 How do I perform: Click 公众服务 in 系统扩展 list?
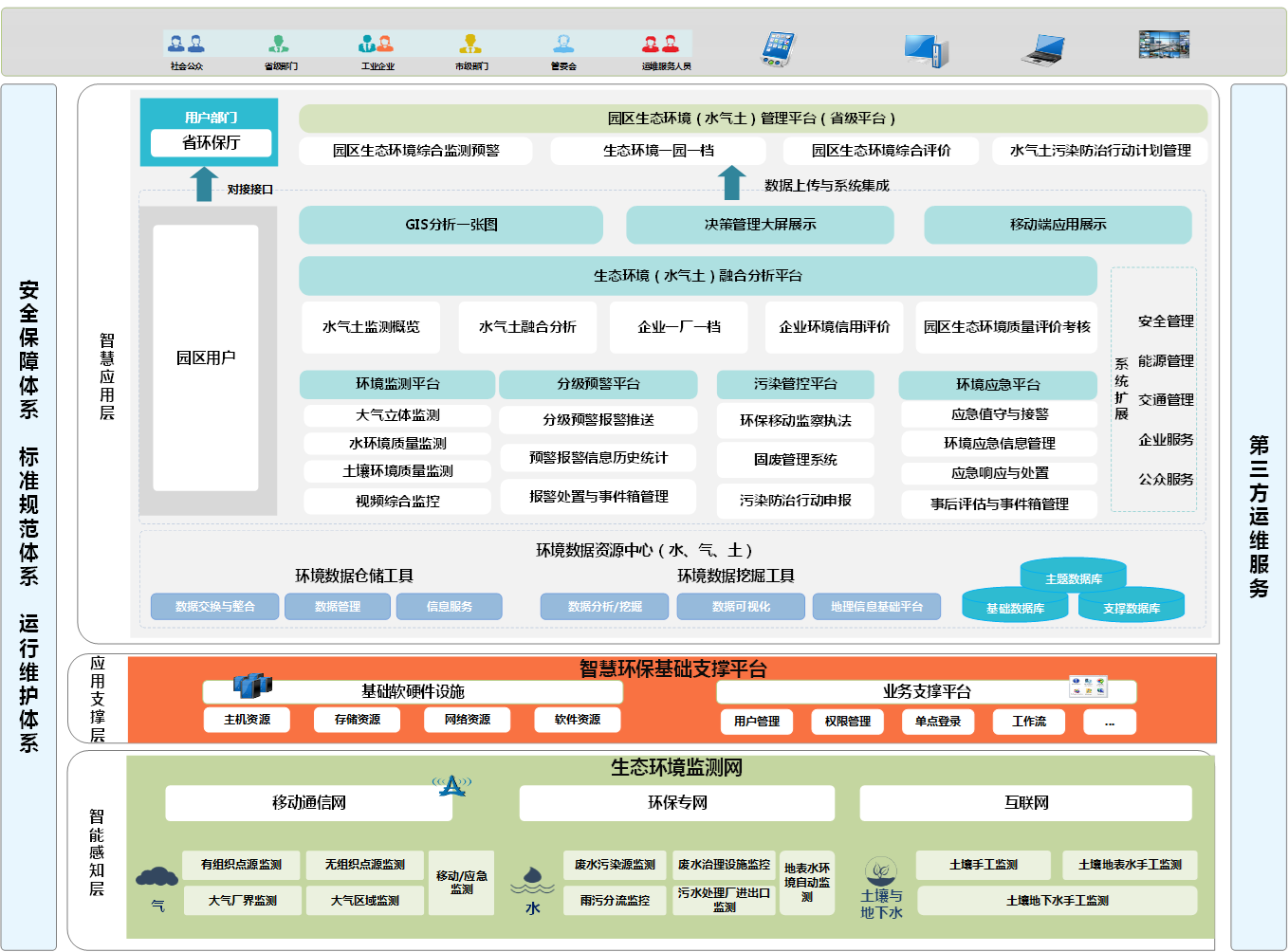pos(1166,480)
